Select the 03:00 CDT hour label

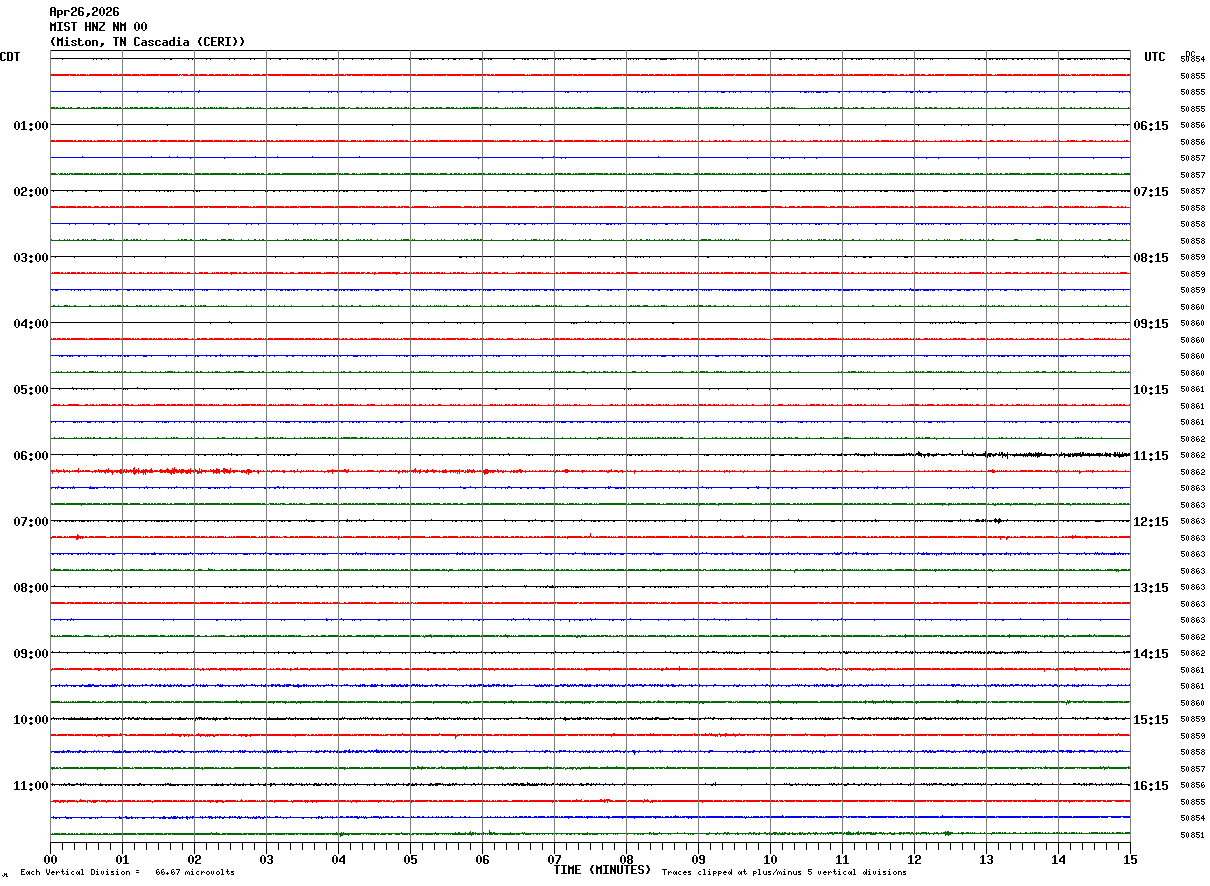[x=31, y=258]
